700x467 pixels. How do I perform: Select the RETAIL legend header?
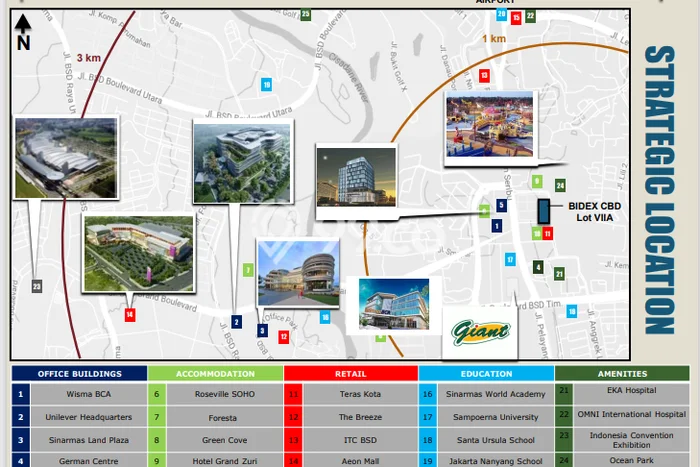pyautogui.click(x=351, y=374)
